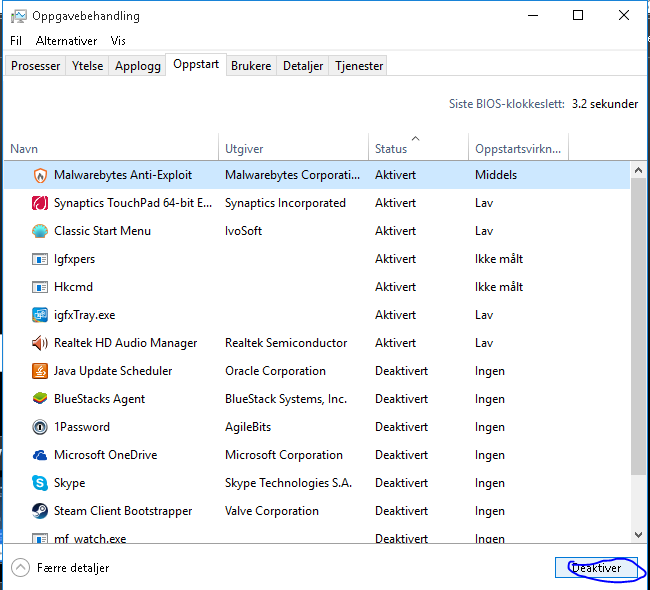Viewport: 650px width, 590px height.
Task: Click the Valve Corporation publisher cell
Action: 272,511
